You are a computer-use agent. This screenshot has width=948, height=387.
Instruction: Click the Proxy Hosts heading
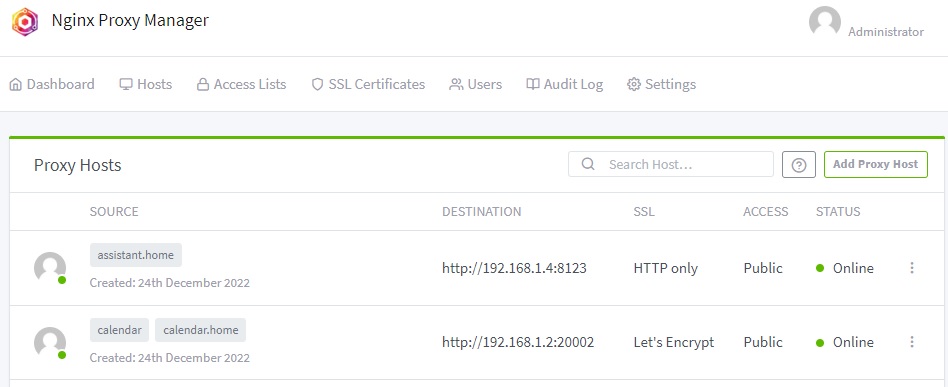coord(77,165)
